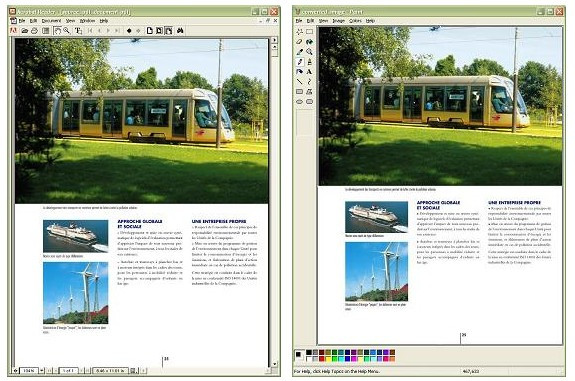
Task: Select the Brush tool in Paint
Action: click(x=310, y=62)
